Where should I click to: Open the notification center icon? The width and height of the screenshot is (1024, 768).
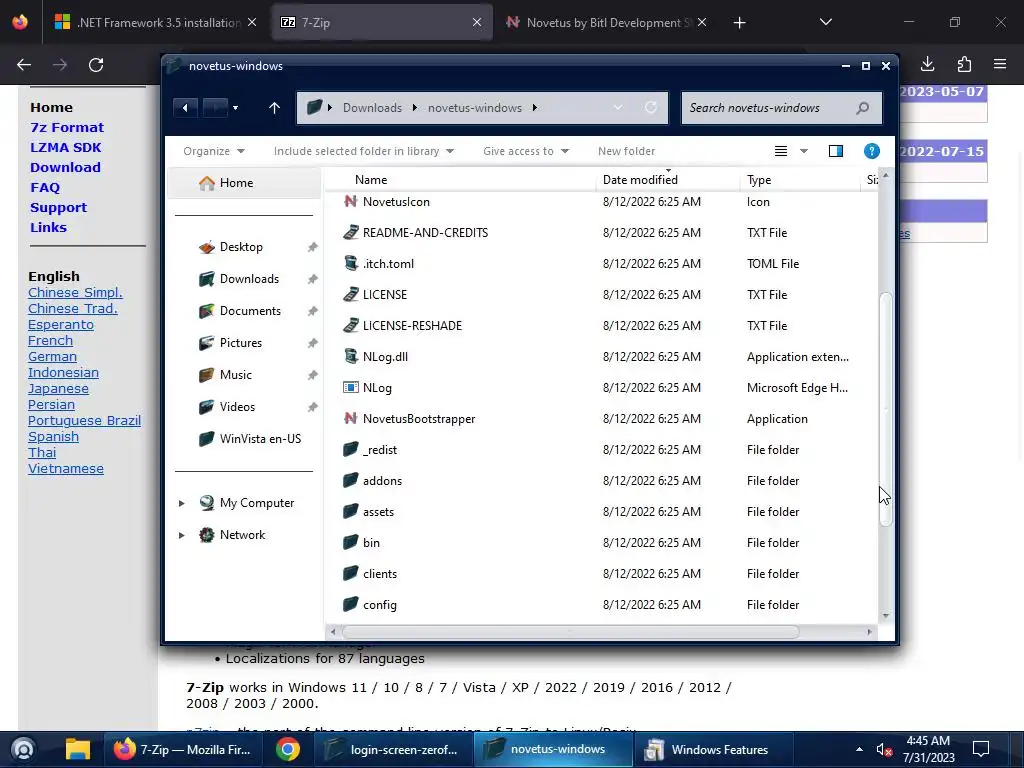pyautogui.click(x=981, y=749)
